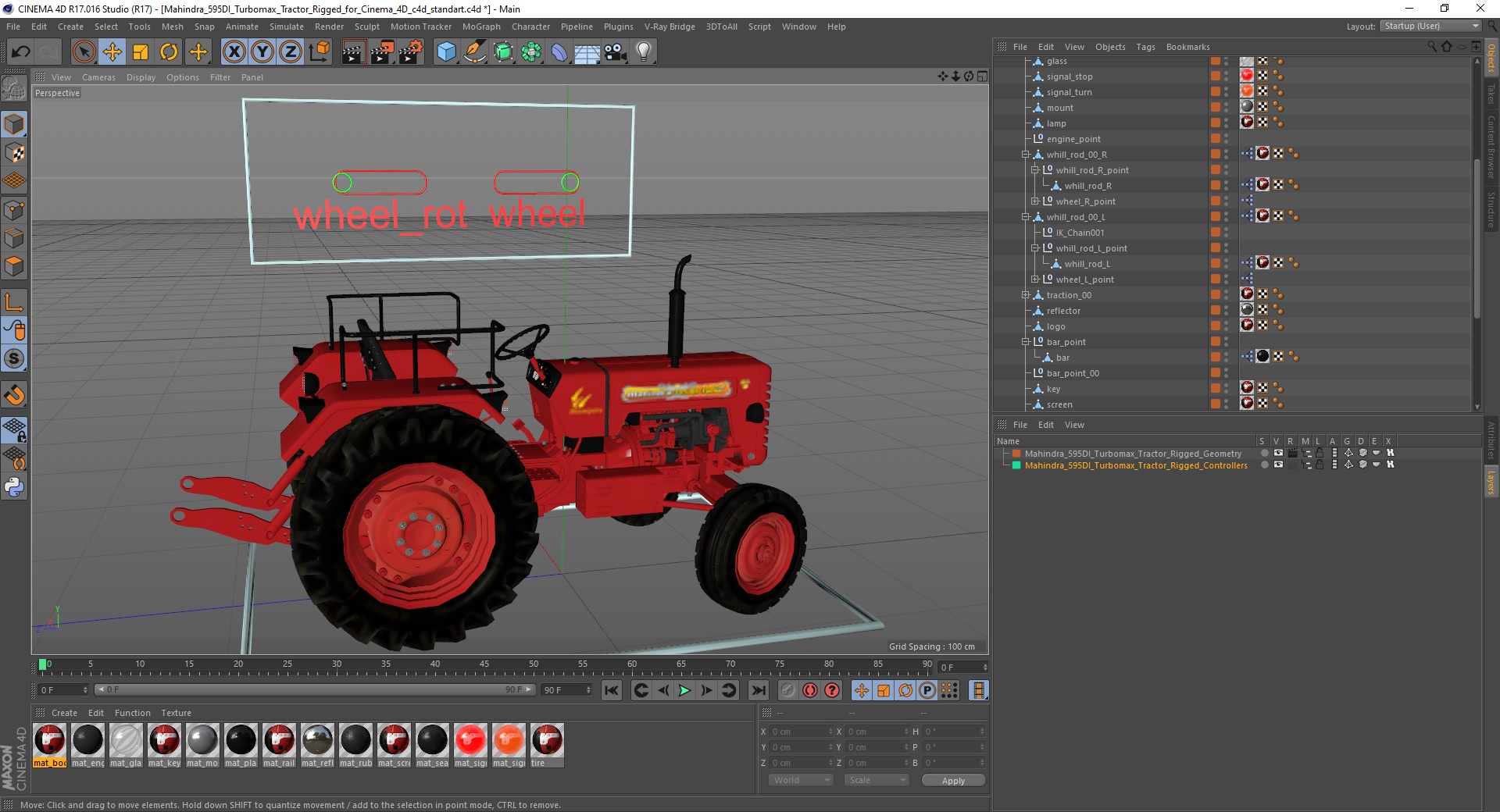The image size is (1500, 812).
Task: Expand wheel_R_point tree node
Action: (x=1035, y=201)
